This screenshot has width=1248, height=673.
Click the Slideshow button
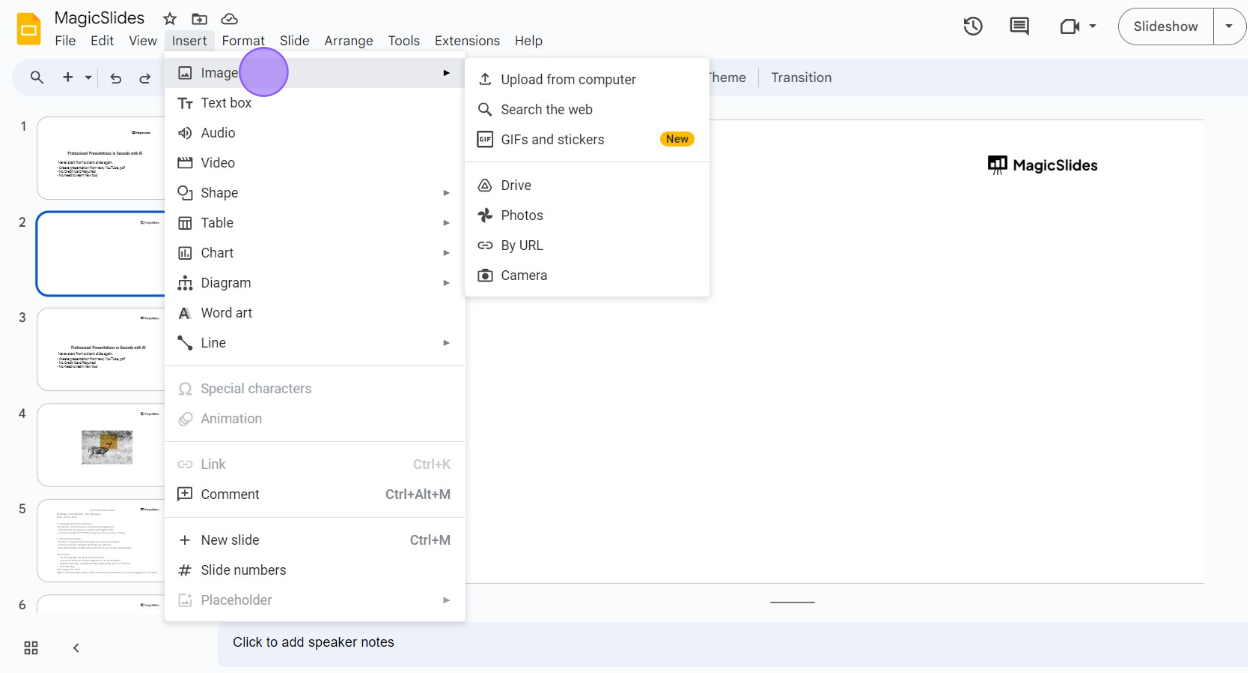[x=1165, y=27]
